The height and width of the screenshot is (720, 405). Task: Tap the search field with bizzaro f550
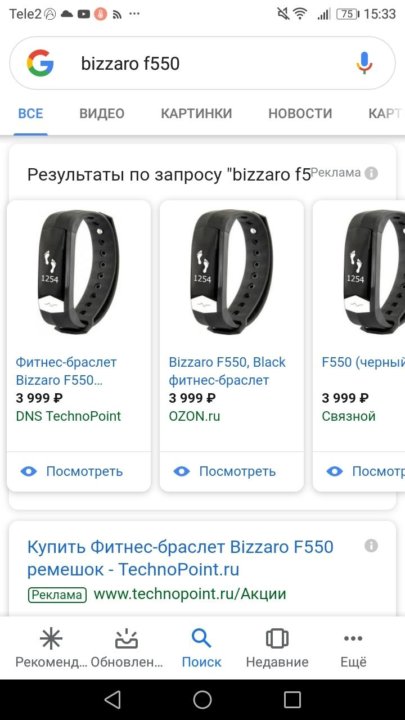tap(202, 63)
